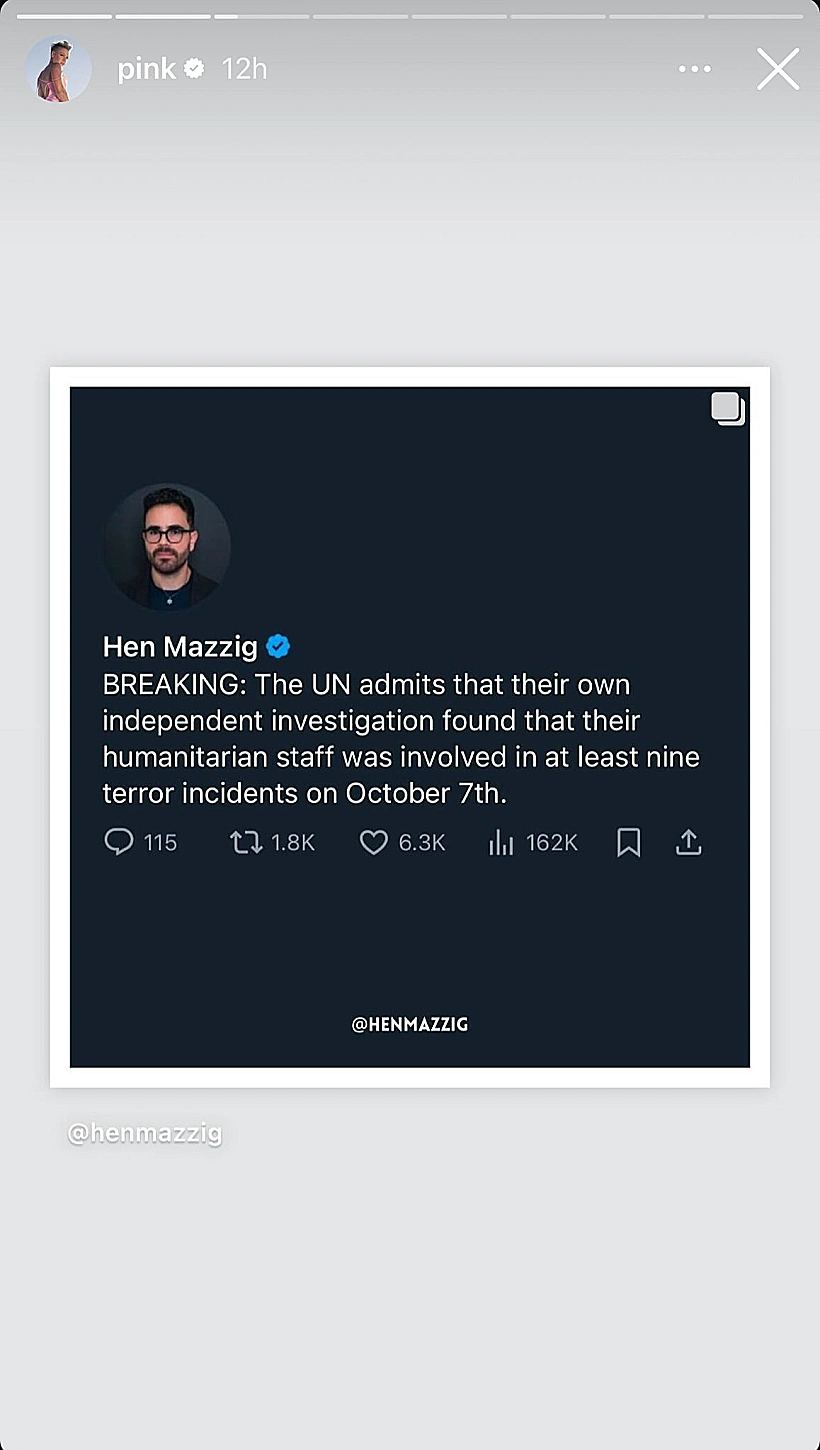
Task: Click the share upload icon
Action: (x=688, y=843)
